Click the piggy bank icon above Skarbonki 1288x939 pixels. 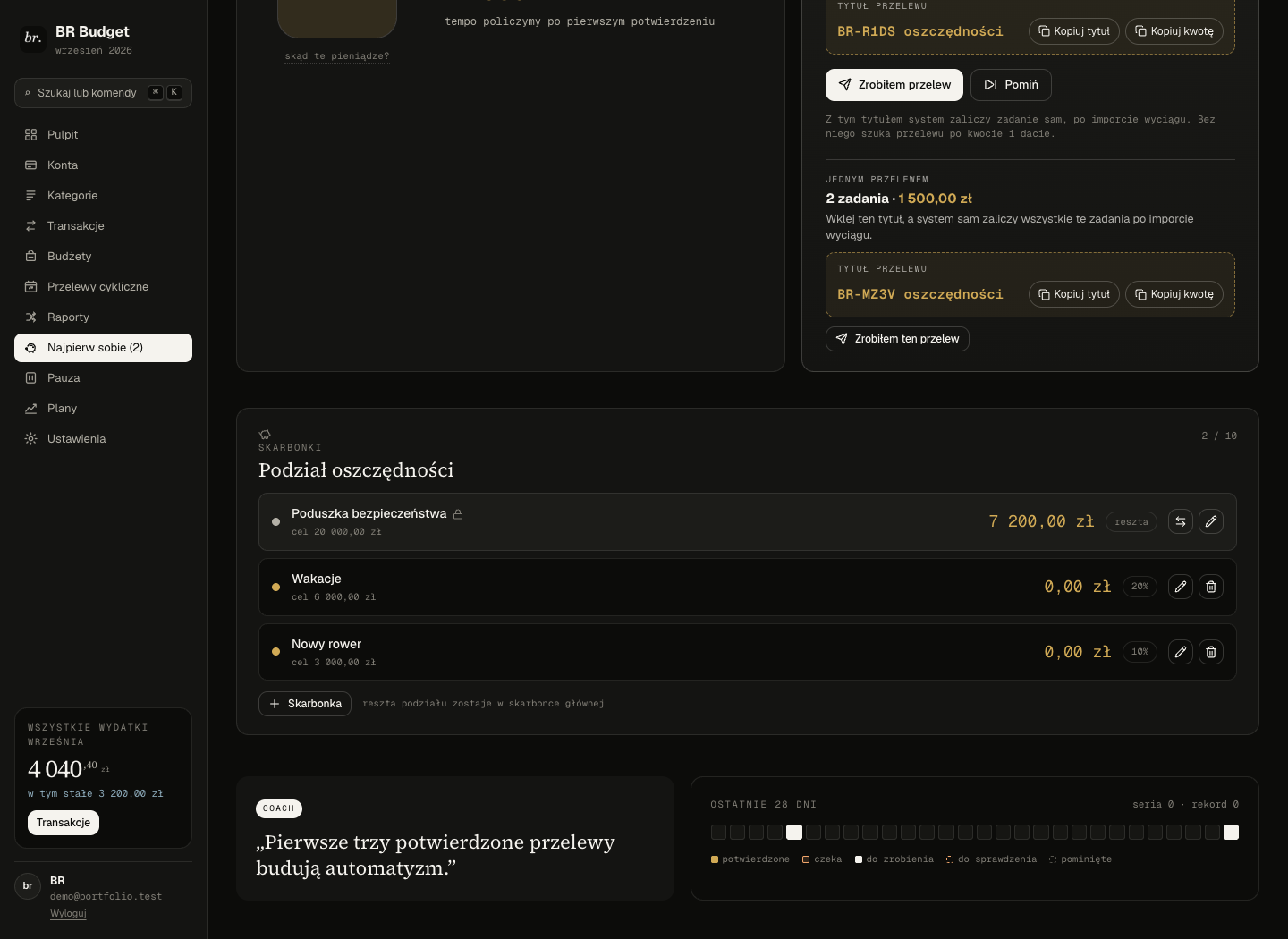[265, 435]
